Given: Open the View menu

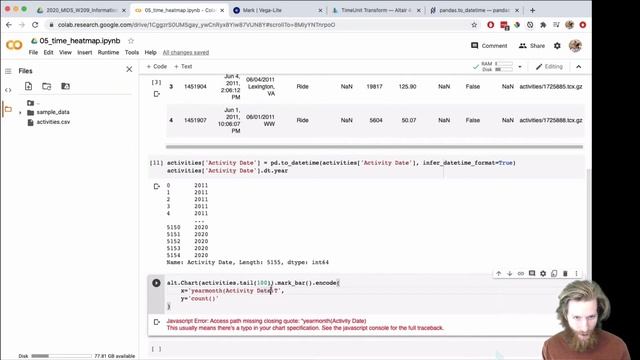Looking at the screenshot, I should (65, 52).
